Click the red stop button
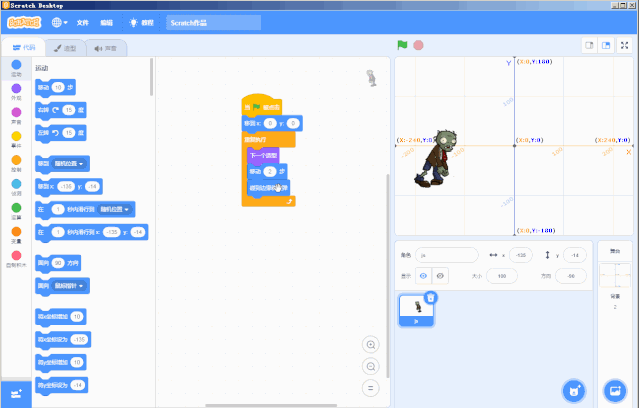This screenshot has height=408, width=639. 418,45
